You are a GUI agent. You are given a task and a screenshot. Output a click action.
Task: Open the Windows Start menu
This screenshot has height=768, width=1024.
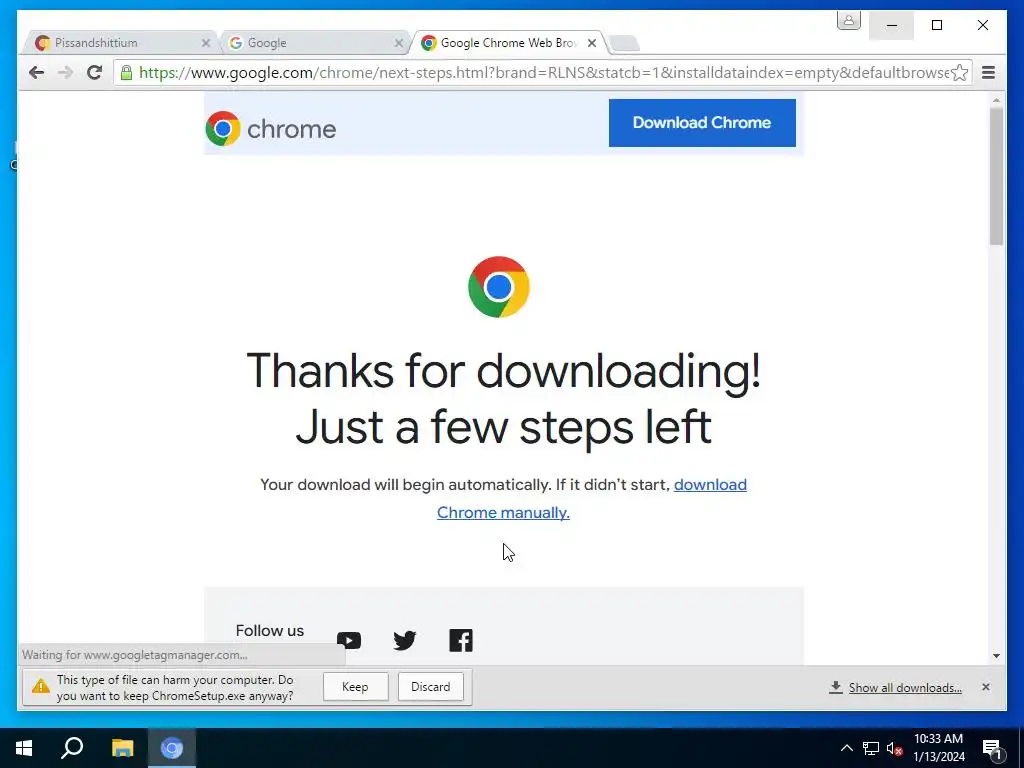click(24, 748)
